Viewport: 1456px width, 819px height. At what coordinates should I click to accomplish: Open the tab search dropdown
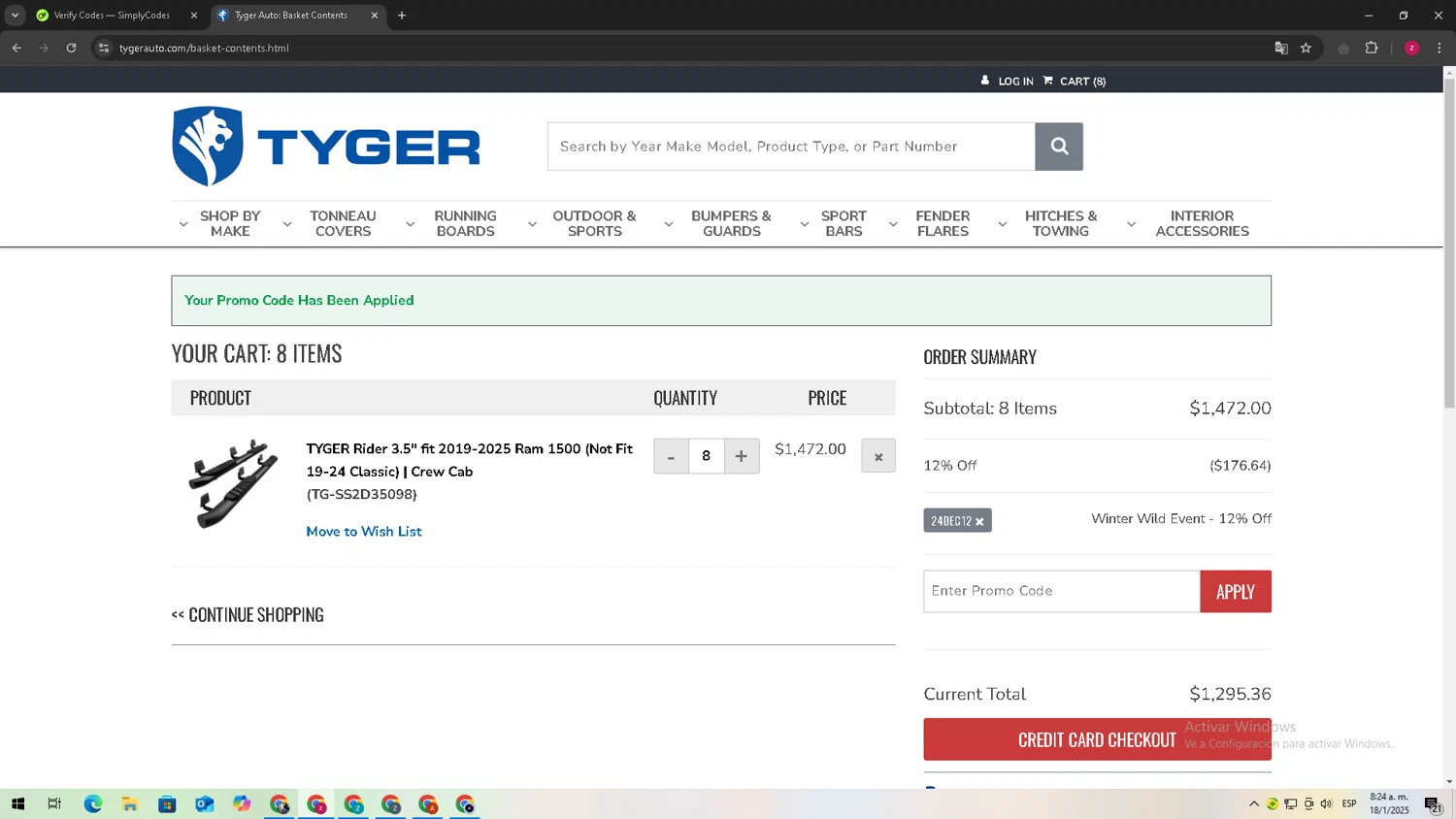click(x=15, y=16)
